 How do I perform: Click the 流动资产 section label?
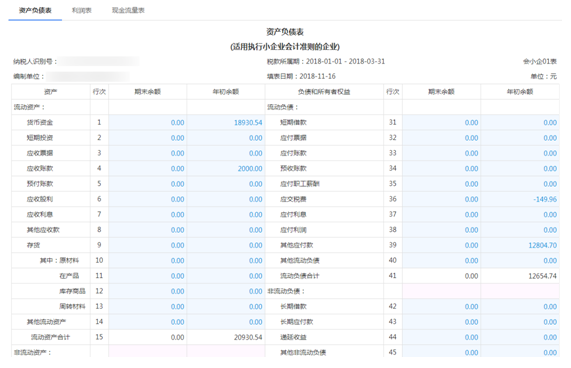[x=29, y=107]
